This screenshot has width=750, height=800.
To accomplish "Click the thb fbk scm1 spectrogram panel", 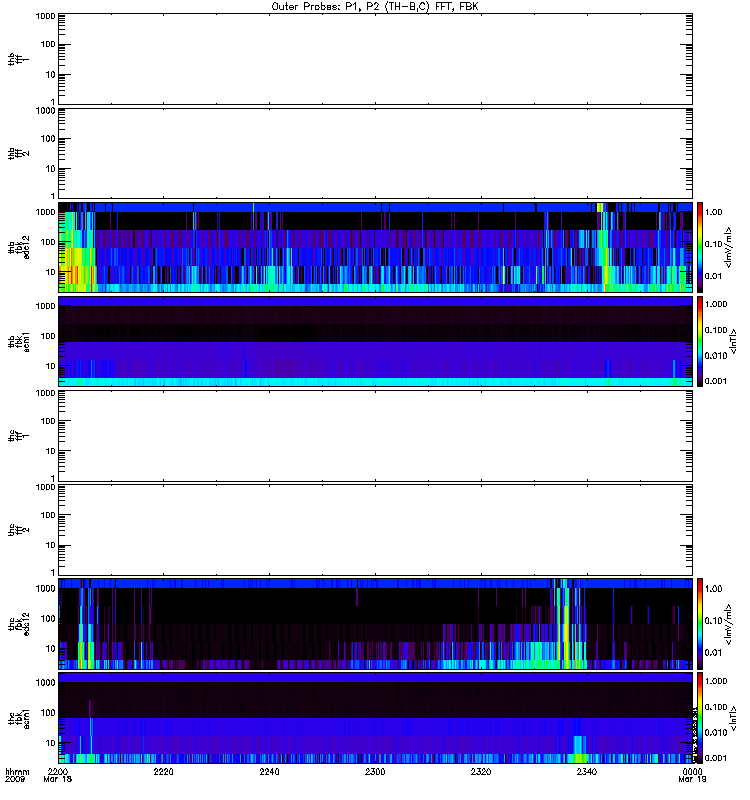I will pyautogui.click(x=375, y=341).
